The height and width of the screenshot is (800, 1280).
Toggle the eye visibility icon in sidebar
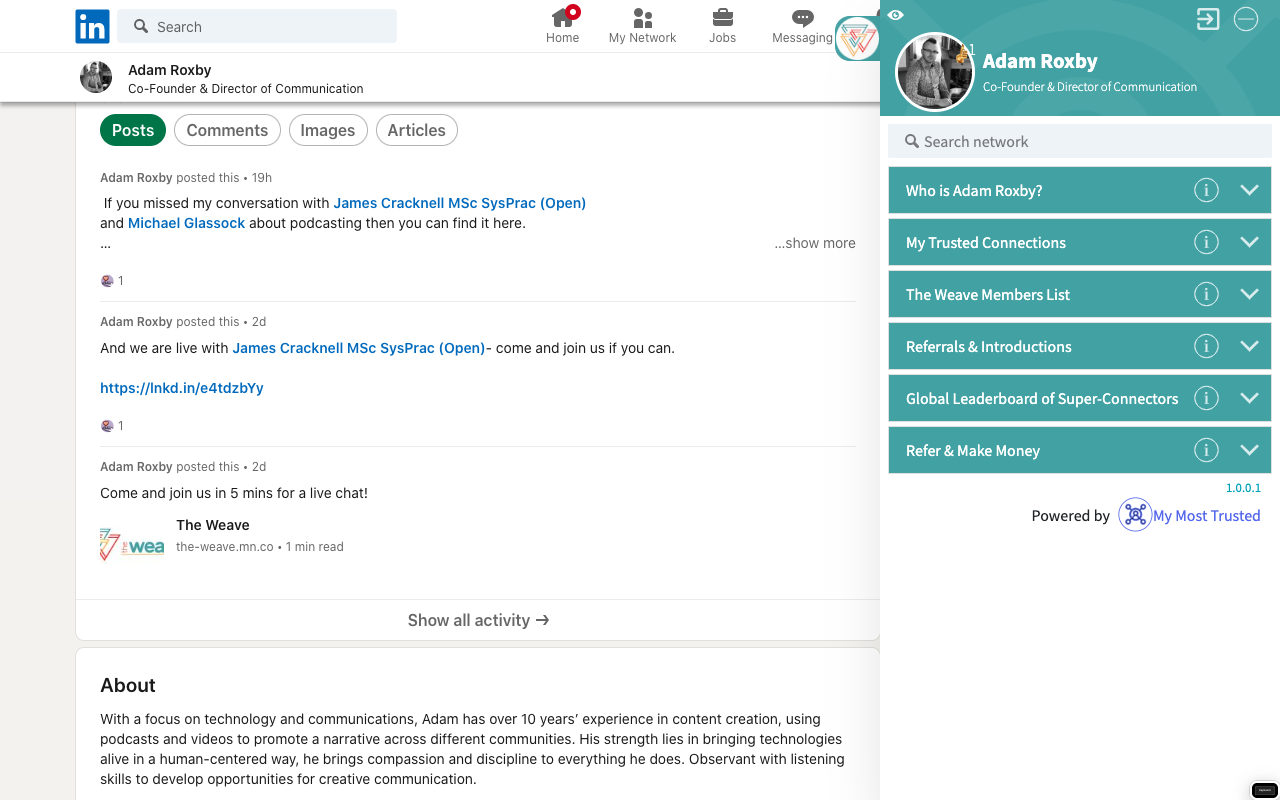pos(896,15)
